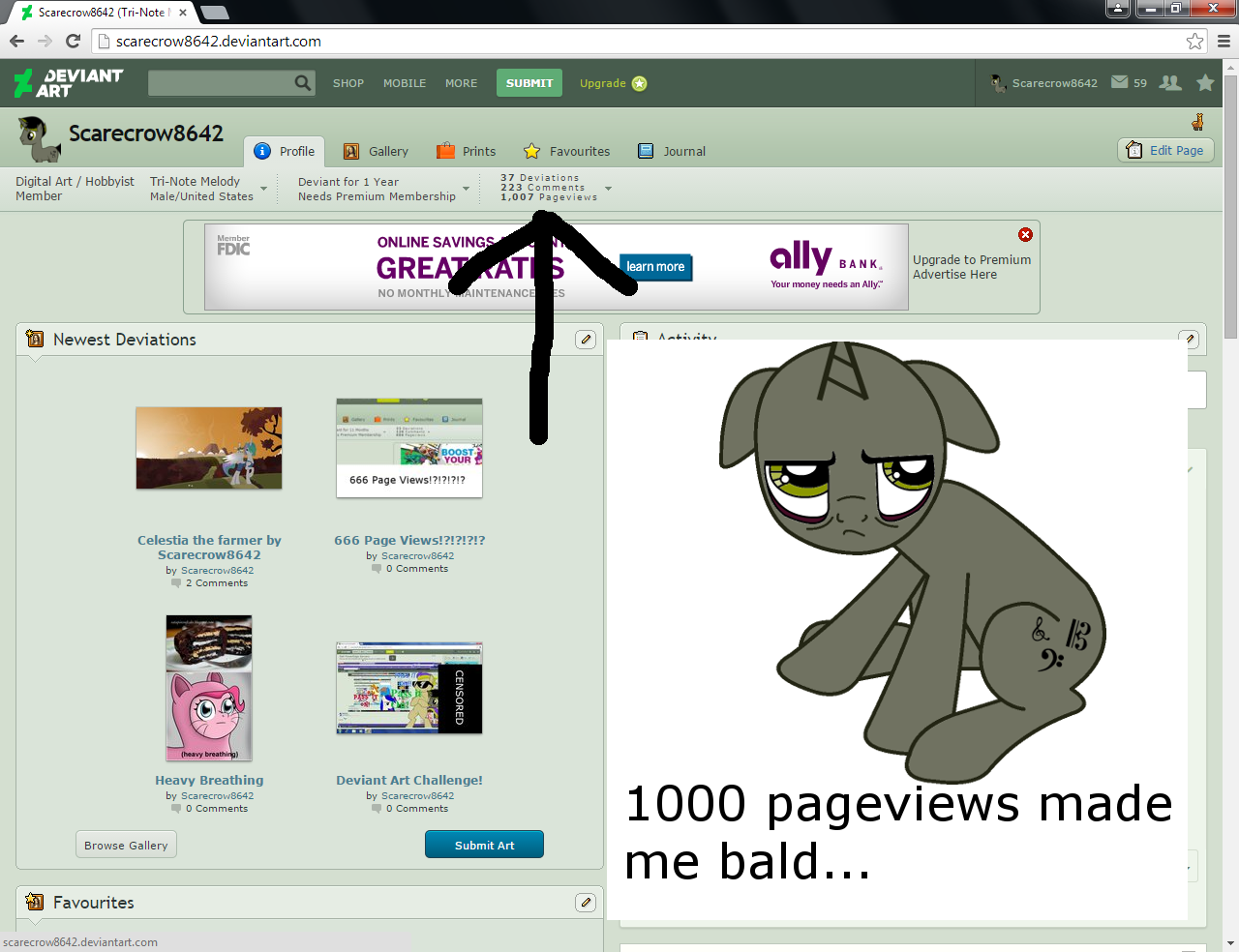Click the green SUBMIT button

529,83
